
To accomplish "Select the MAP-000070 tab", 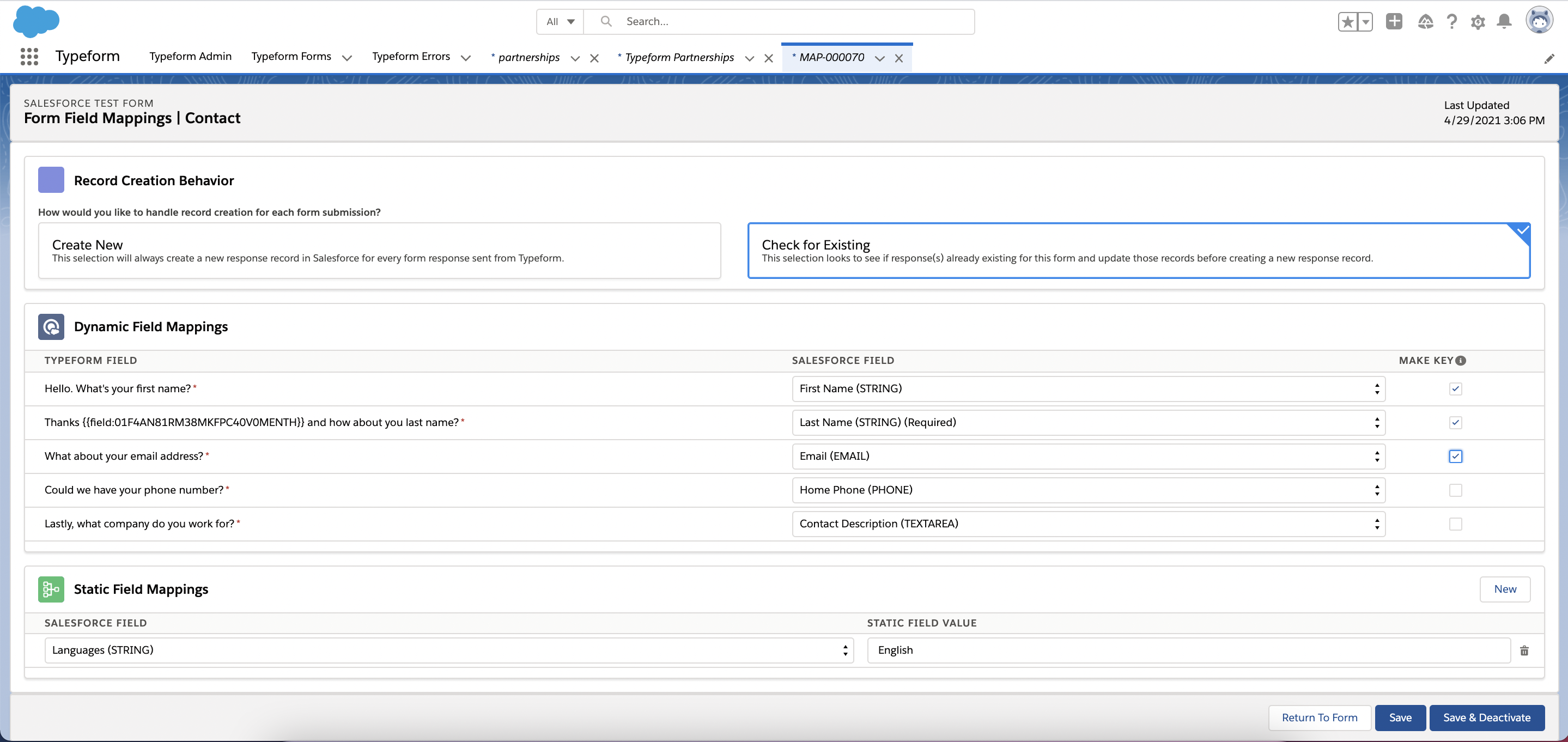I will [831, 57].
